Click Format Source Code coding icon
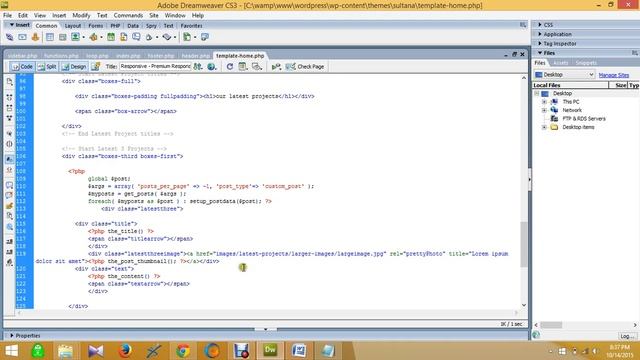Image resolution: width=640 pixels, height=360 pixels. pyautogui.click(x=9, y=262)
